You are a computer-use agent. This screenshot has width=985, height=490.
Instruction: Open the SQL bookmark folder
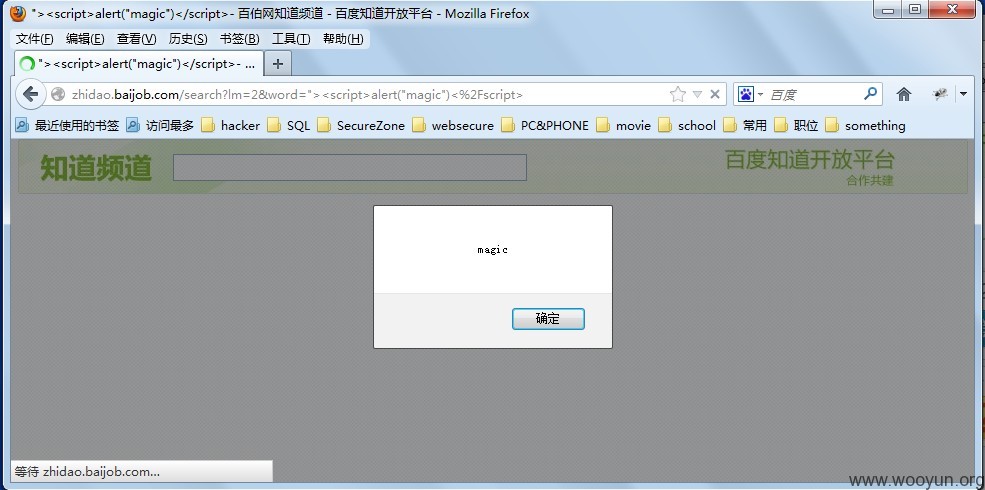pos(289,126)
